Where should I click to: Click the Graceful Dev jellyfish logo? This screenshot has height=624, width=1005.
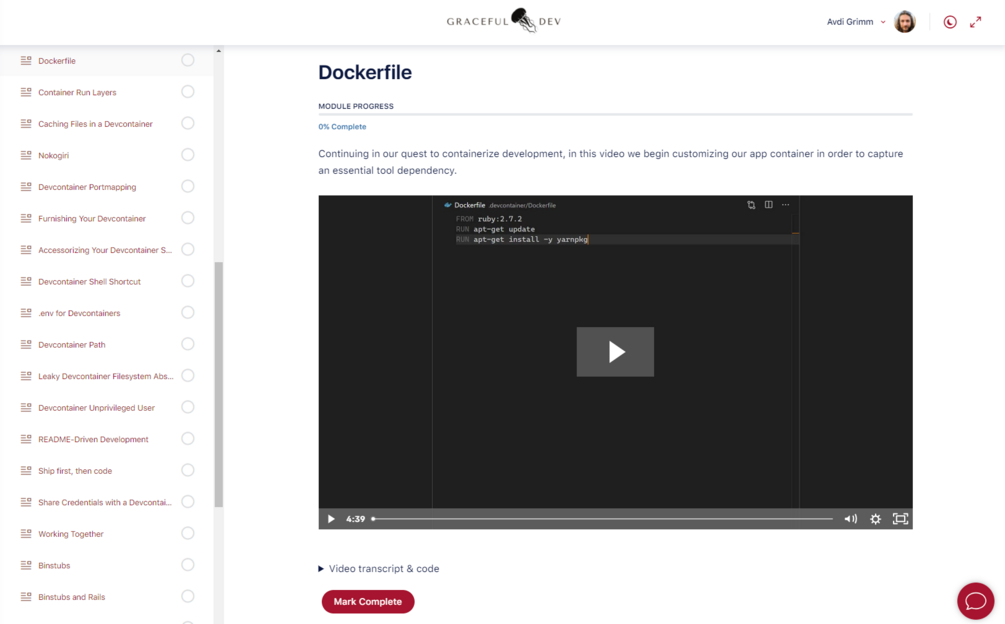pos(504,21)
